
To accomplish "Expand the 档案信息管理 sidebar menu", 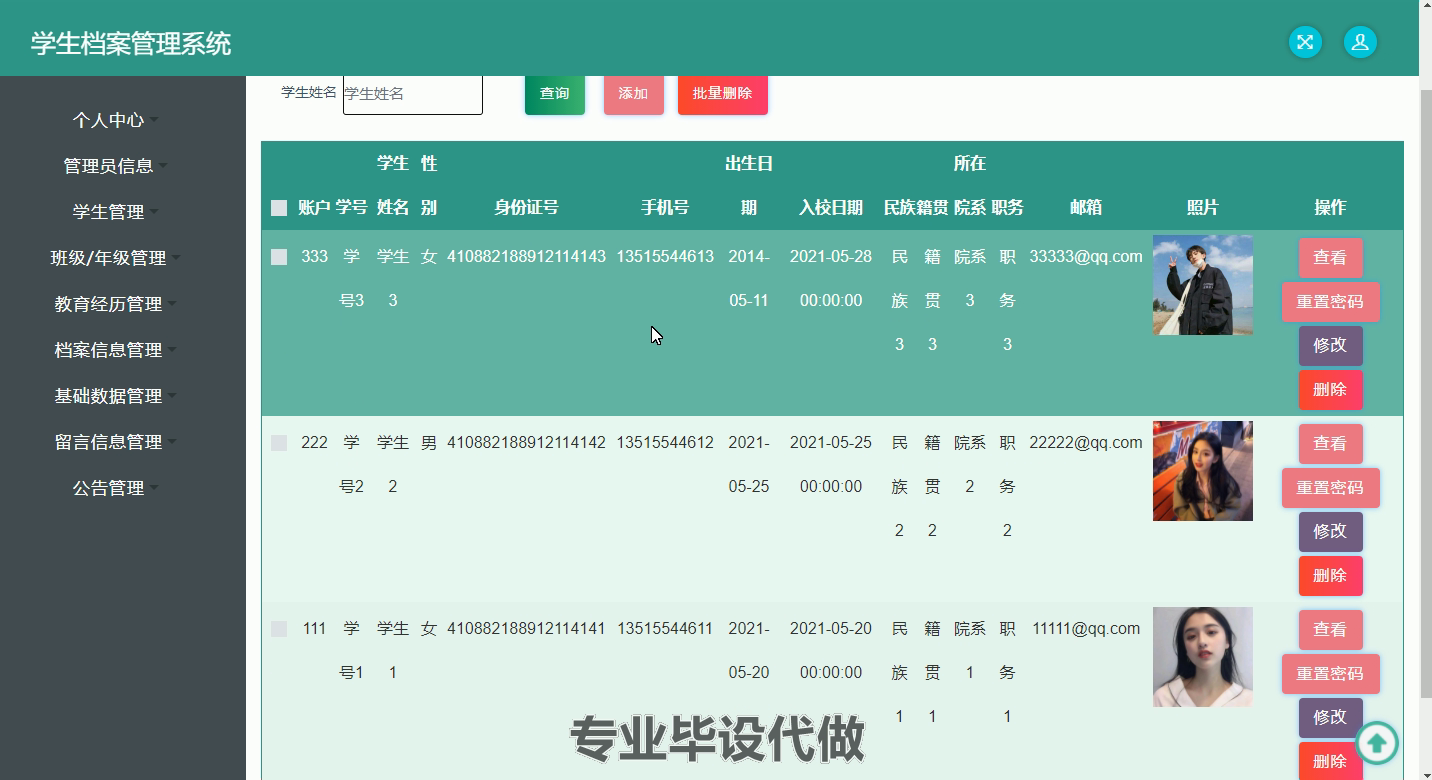I will (x=115, y=350).
